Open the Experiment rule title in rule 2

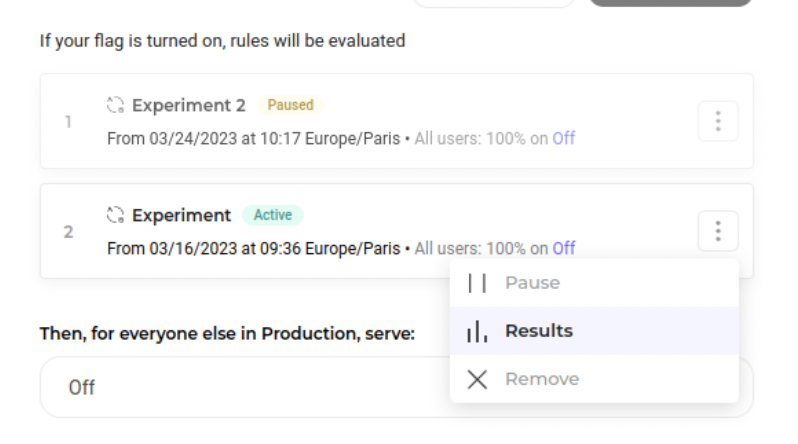(181, 215)
